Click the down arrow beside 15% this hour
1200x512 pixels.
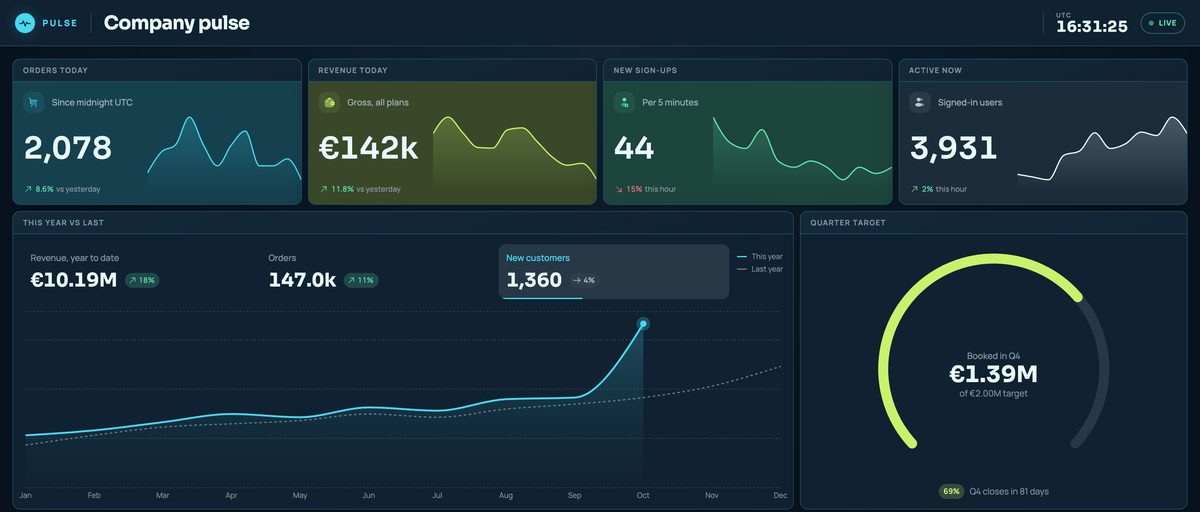[618, 189]
